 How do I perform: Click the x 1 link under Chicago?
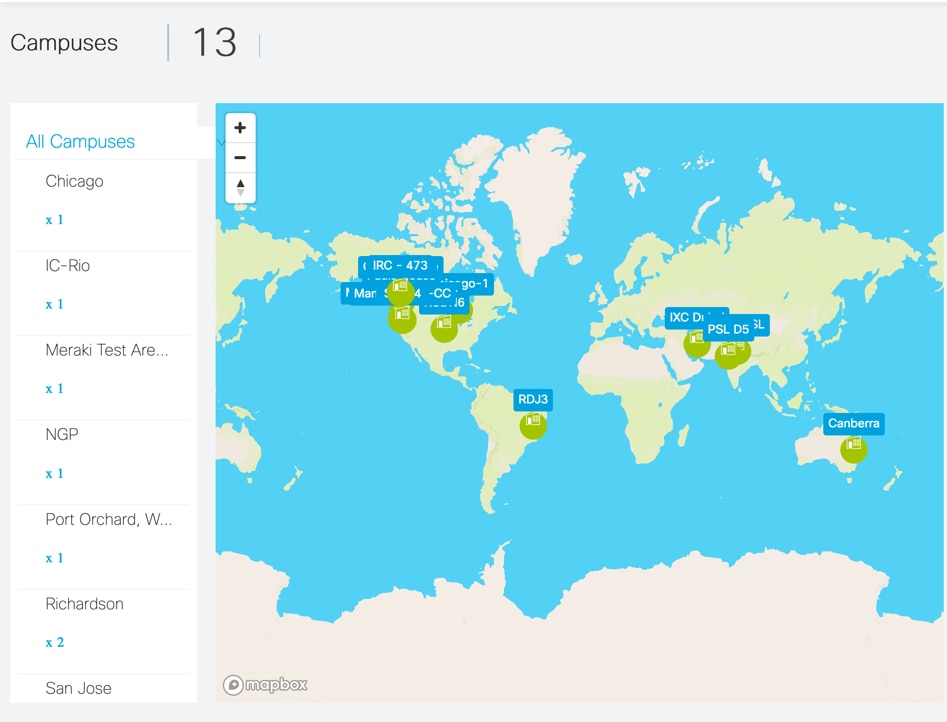pyautogui.click(x=53, y=219)
